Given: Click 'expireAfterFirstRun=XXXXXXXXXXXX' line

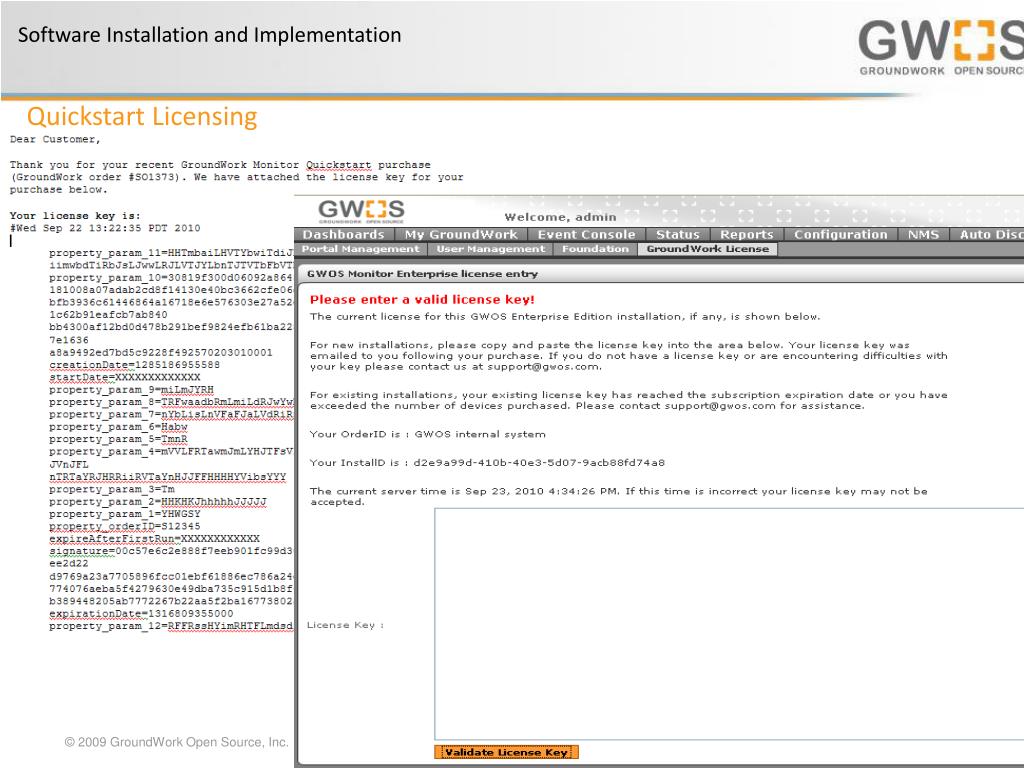Looking at the screenshot, I should 154,539.
